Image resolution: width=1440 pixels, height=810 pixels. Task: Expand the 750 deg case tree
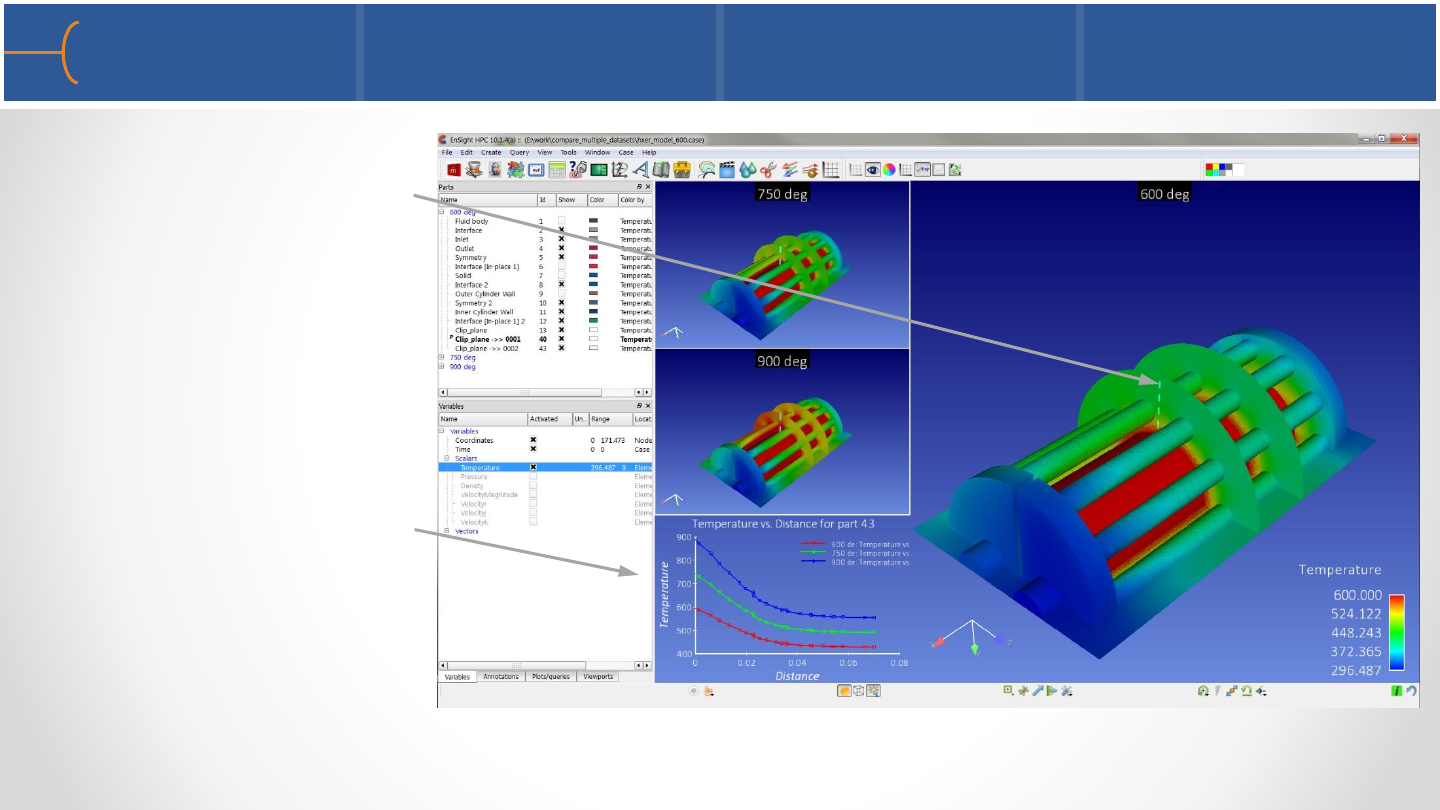[442, 357]
